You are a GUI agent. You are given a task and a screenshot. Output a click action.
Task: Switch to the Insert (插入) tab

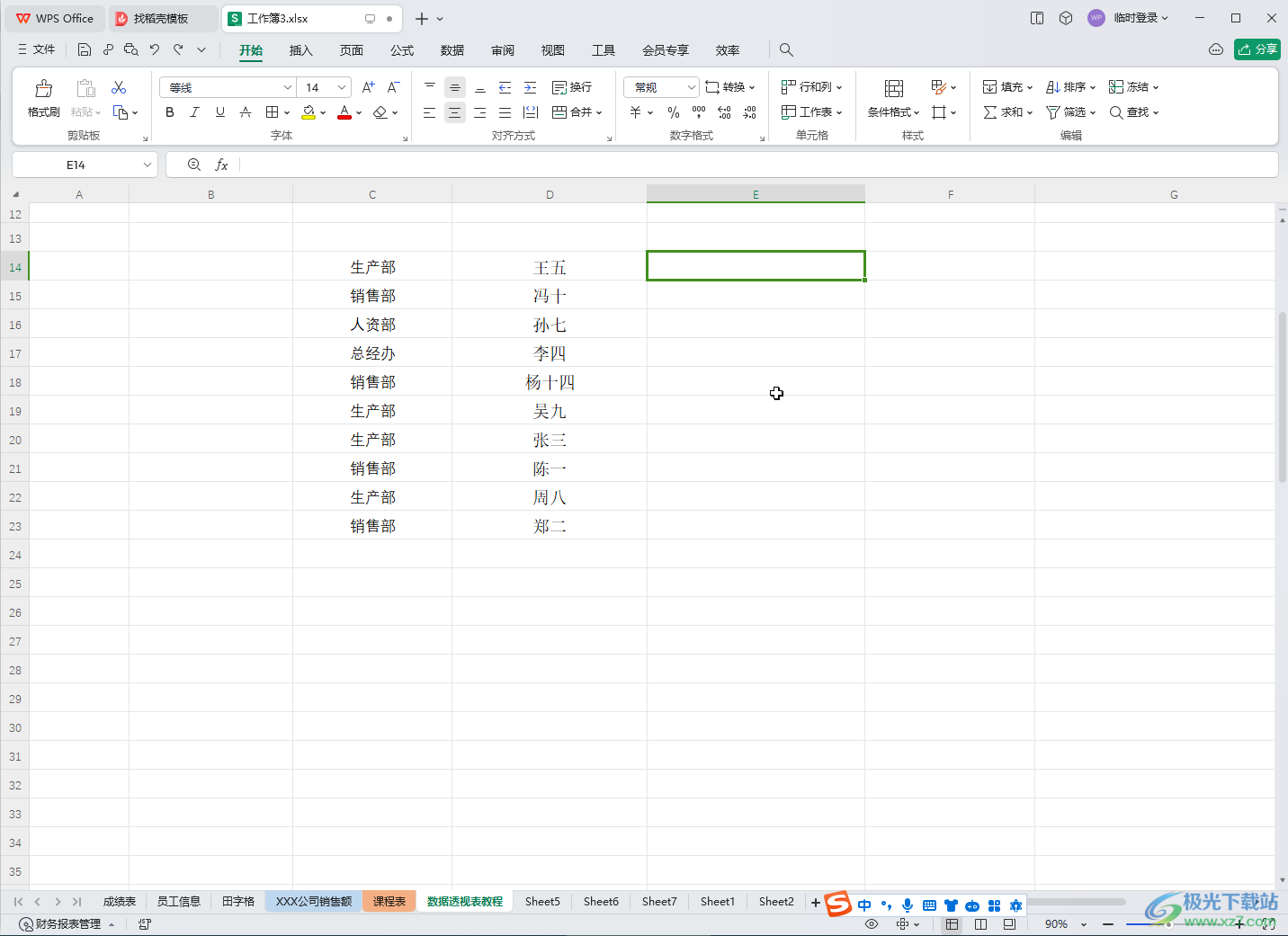coord(300,50)
